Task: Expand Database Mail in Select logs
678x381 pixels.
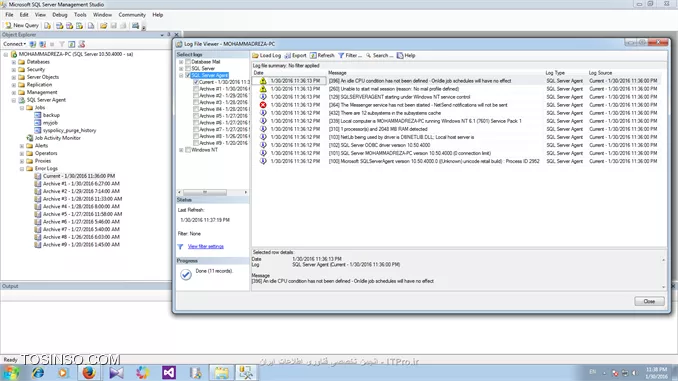Action: click(181, 62)
